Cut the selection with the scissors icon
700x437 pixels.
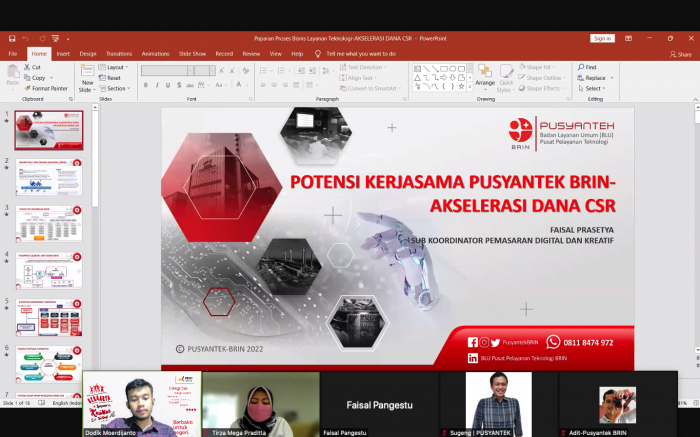tap(32, 67)
